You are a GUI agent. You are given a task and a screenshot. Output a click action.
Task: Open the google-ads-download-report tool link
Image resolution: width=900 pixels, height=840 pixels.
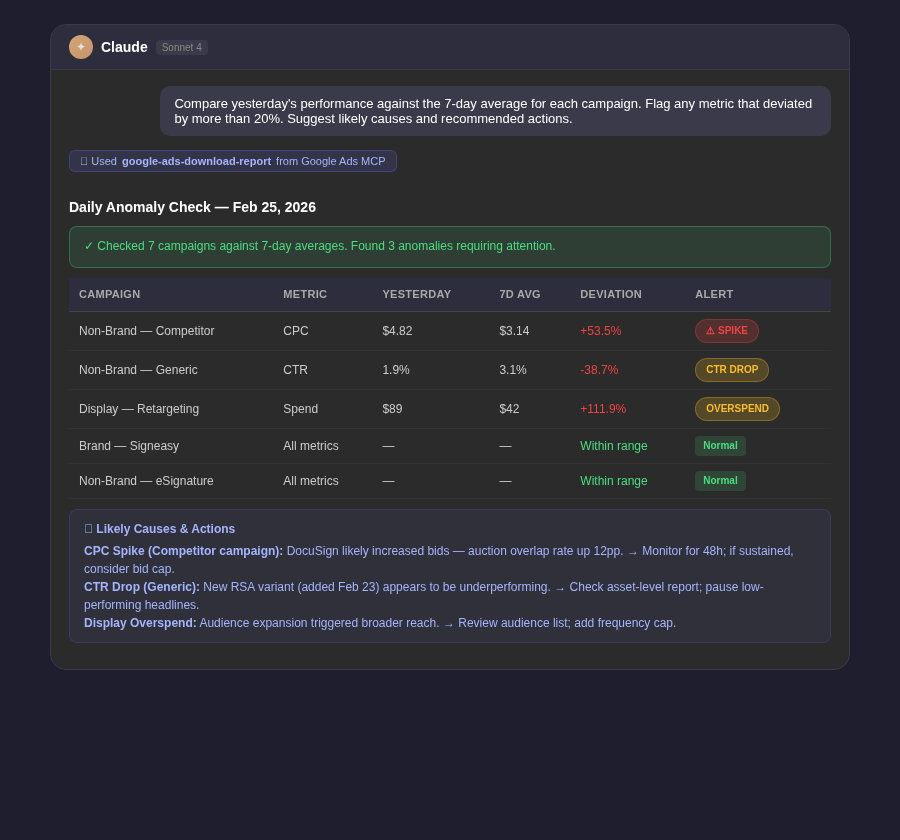pos(196,161)
